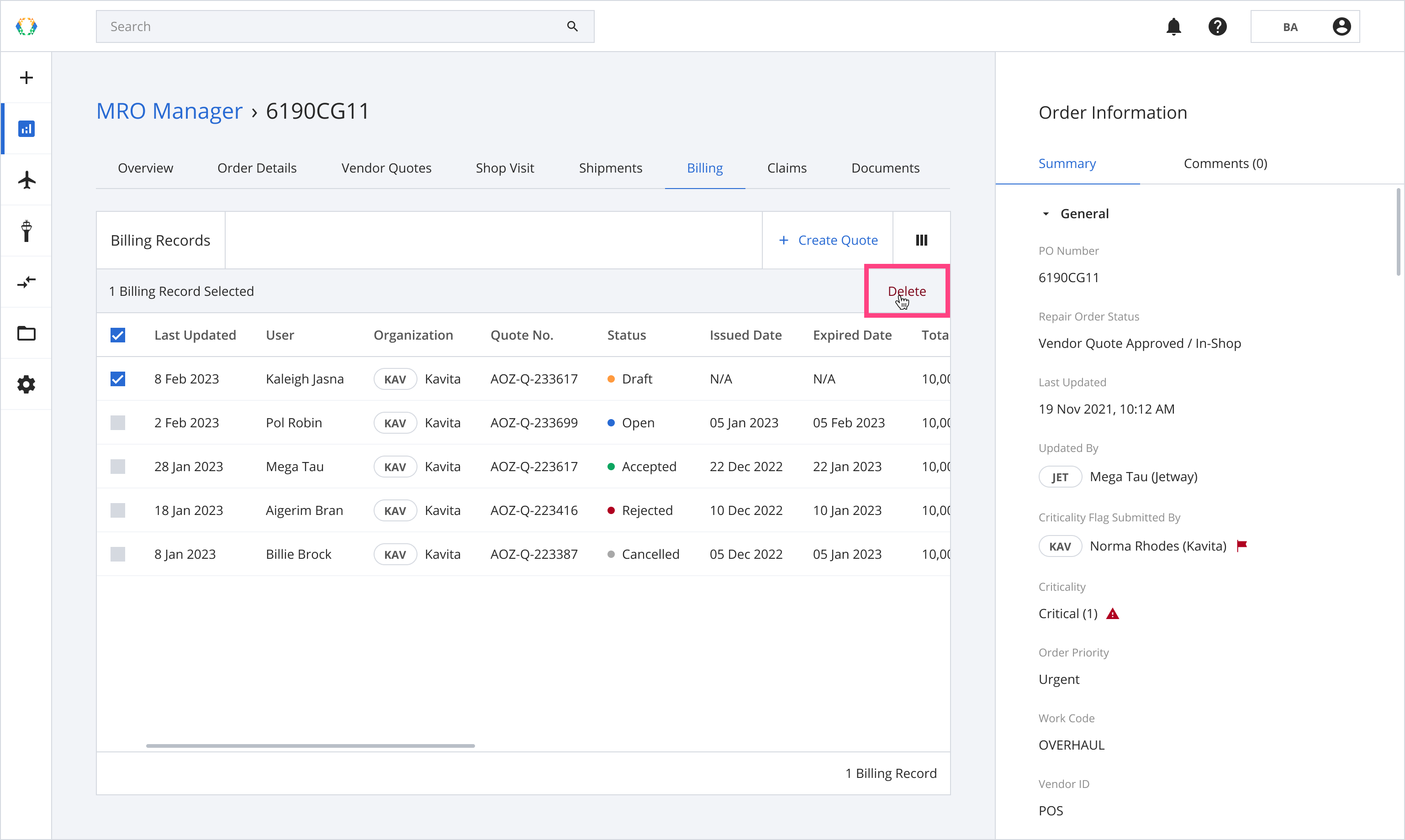Click the Issued Date column header
1405x840 pixels.
[745, 335]
